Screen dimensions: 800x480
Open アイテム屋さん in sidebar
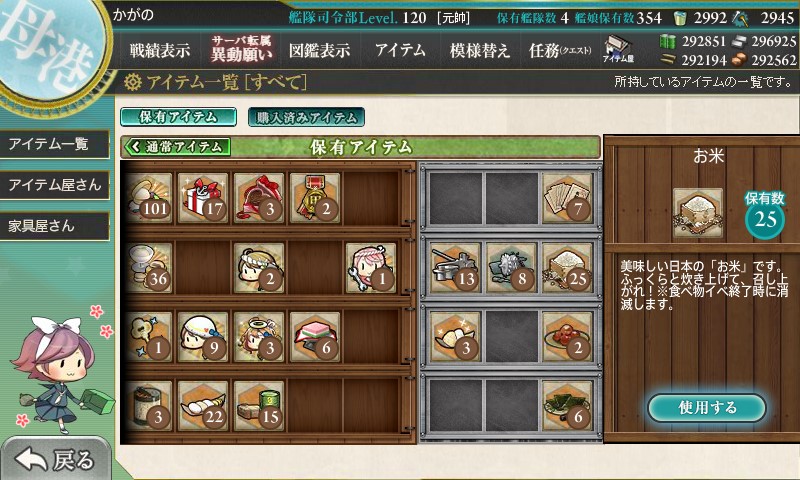coord(55,185)
